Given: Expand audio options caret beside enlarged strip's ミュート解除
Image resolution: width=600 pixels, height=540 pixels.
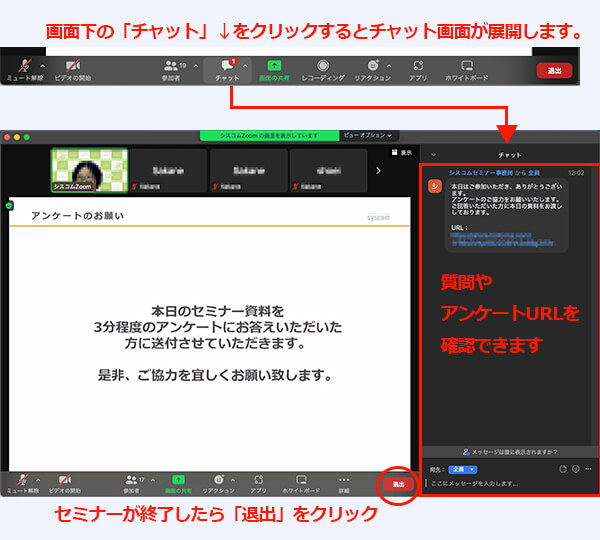Looking at the screenshot, I should (x=42, y=66).
